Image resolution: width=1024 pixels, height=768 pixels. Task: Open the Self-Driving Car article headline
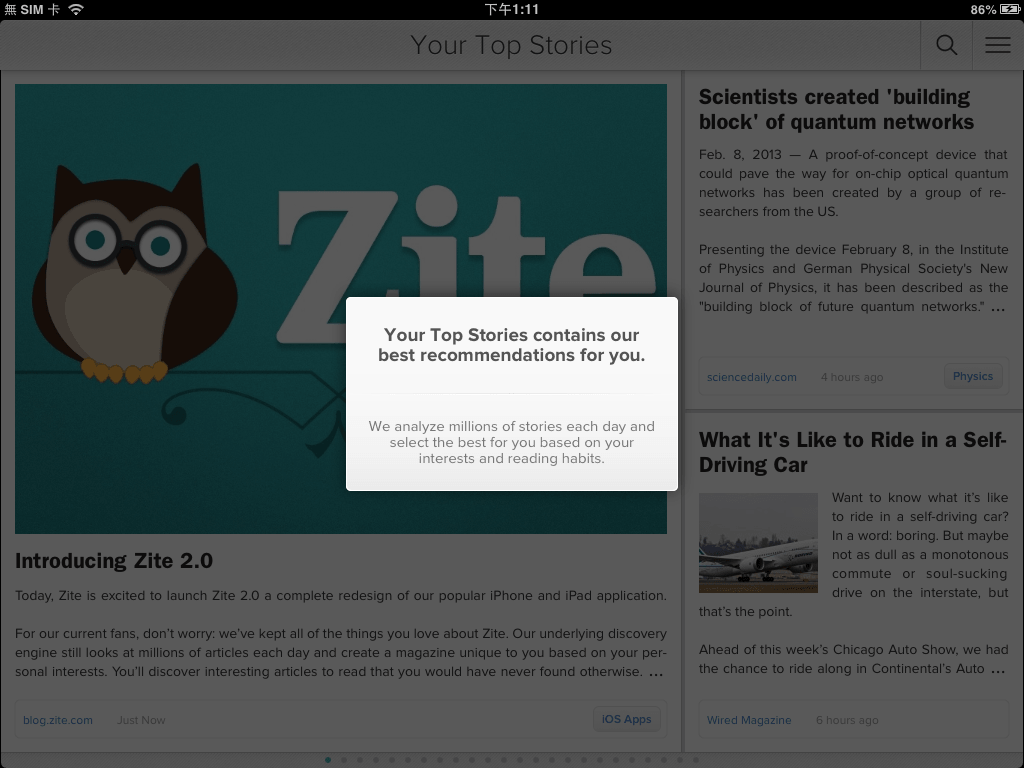pos(852,453)
